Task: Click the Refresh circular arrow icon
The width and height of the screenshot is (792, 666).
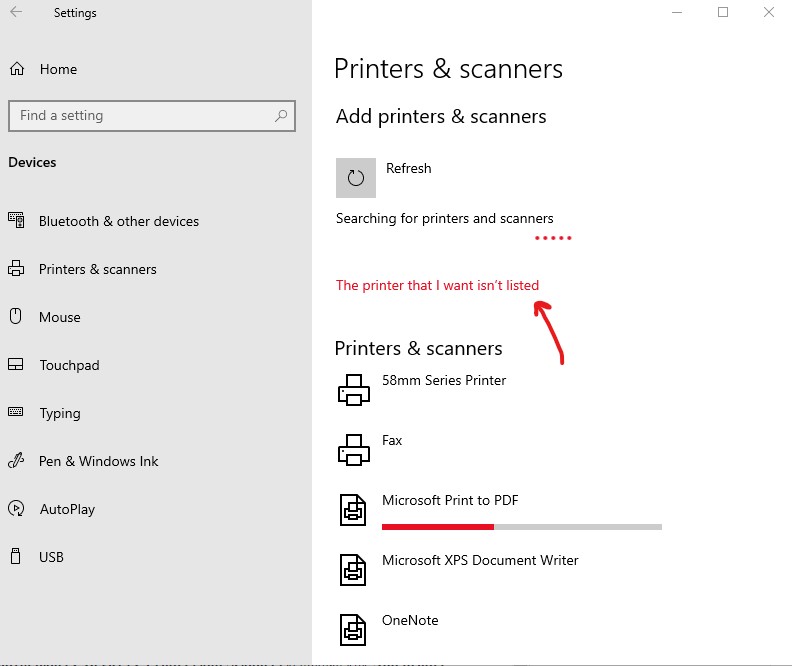Action: click(356, 178)
